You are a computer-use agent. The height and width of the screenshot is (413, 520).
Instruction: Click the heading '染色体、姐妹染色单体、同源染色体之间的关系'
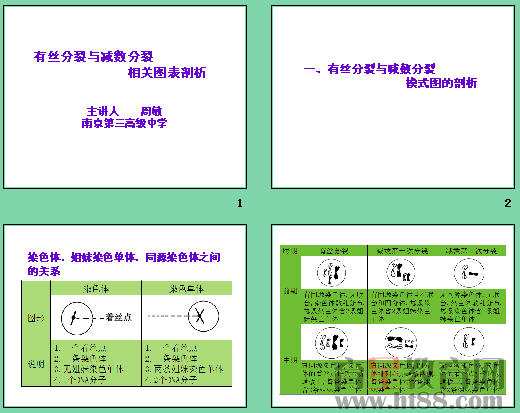(124, 264)
